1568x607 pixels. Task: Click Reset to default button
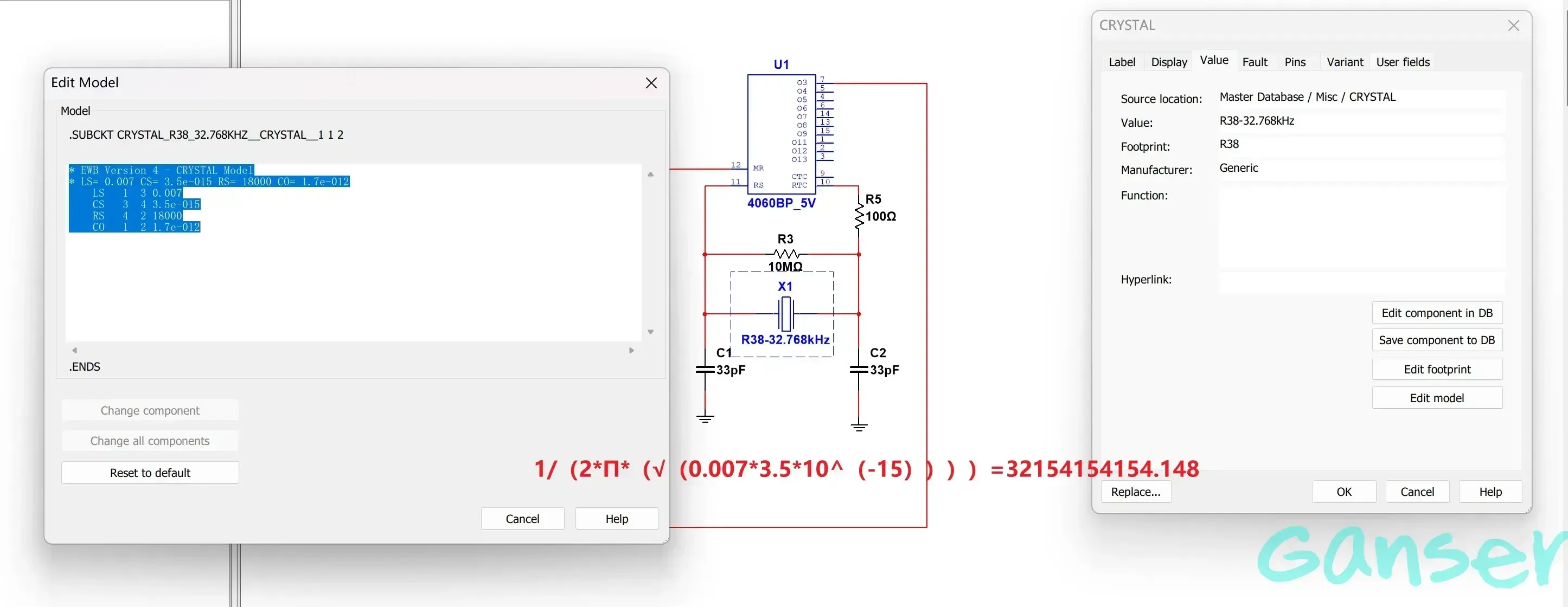(150, 473)
